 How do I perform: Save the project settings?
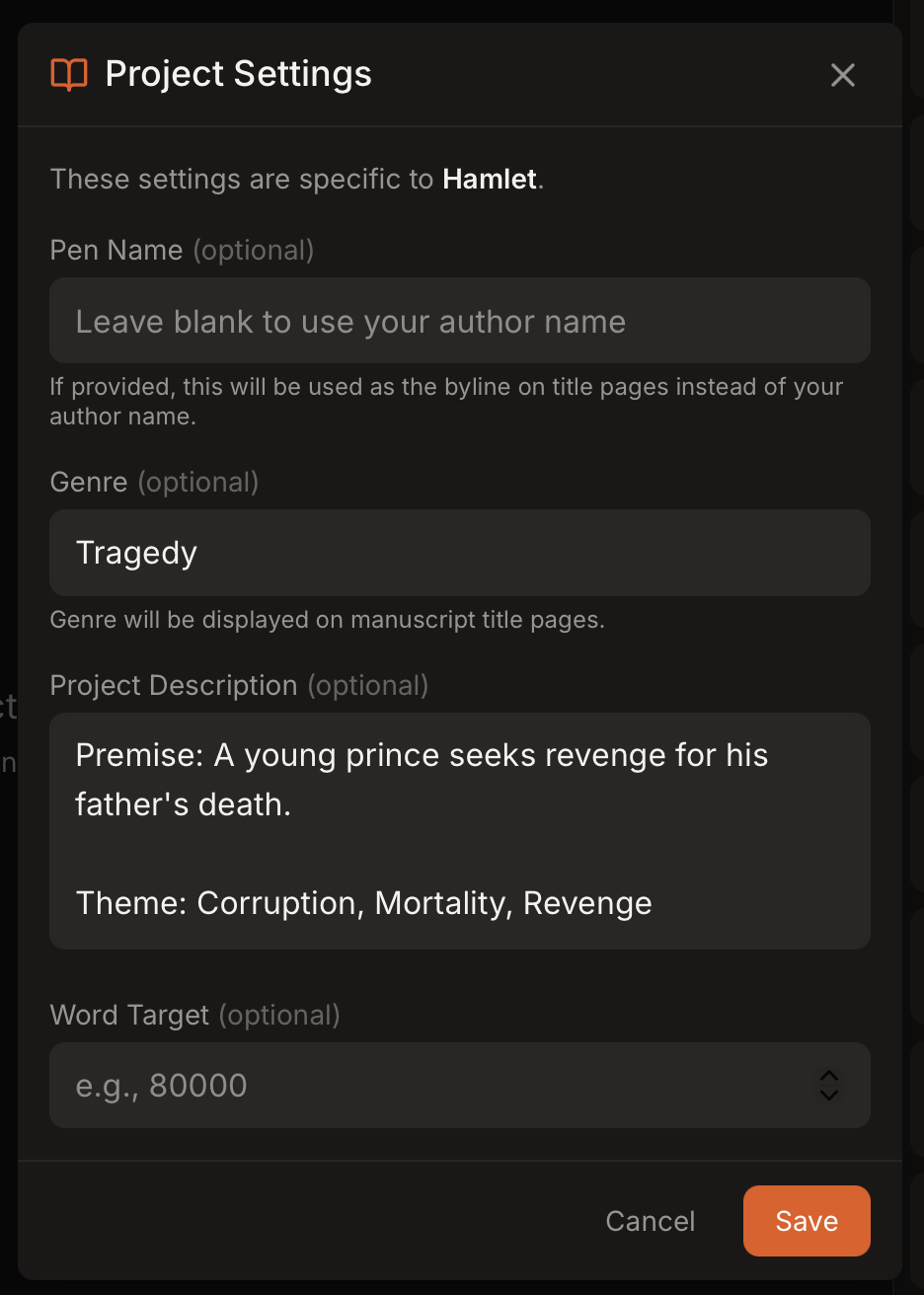pos(806,1221)
